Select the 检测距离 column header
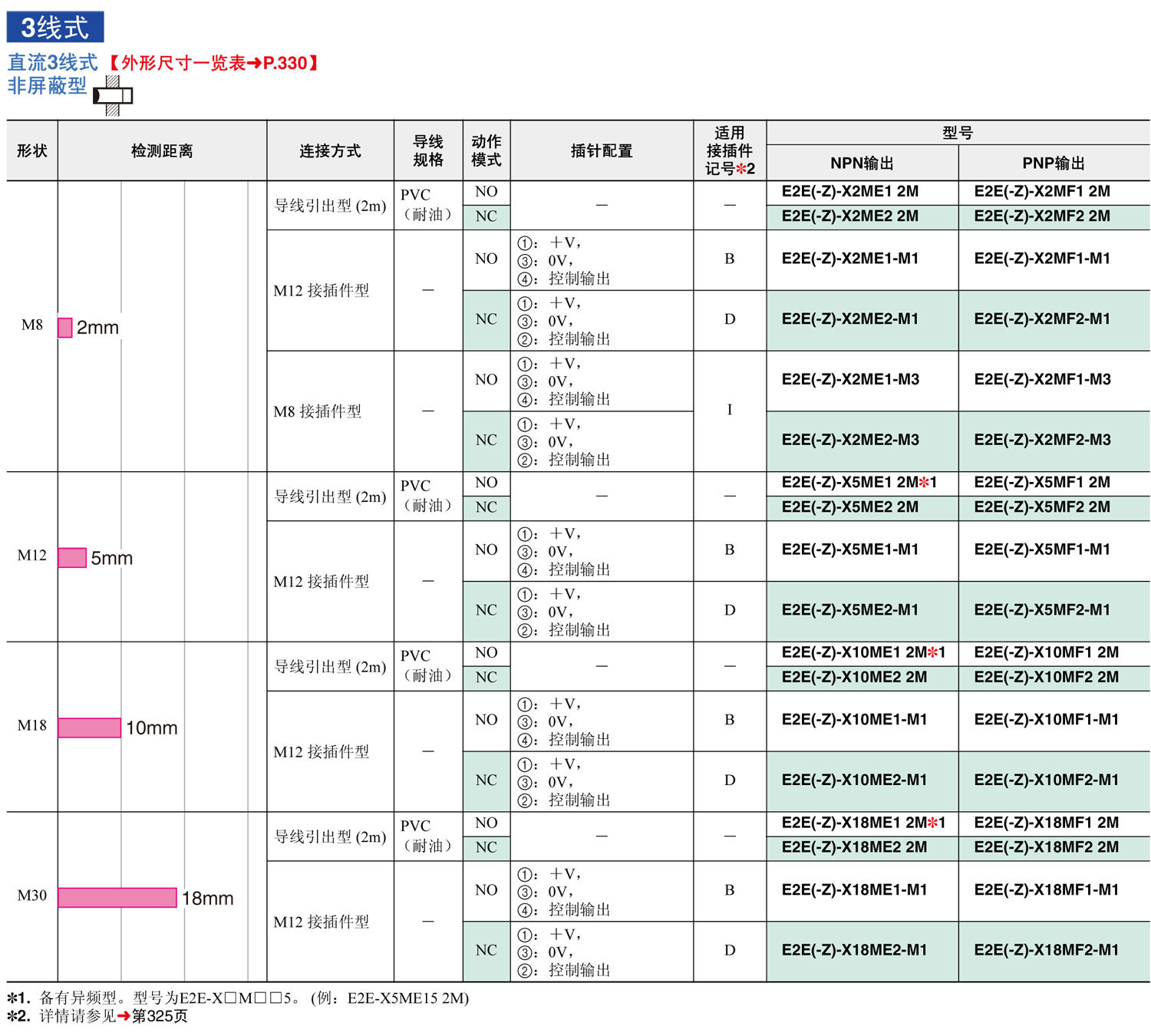This screenshot has width=1151, height=1036. click(162, 150)
